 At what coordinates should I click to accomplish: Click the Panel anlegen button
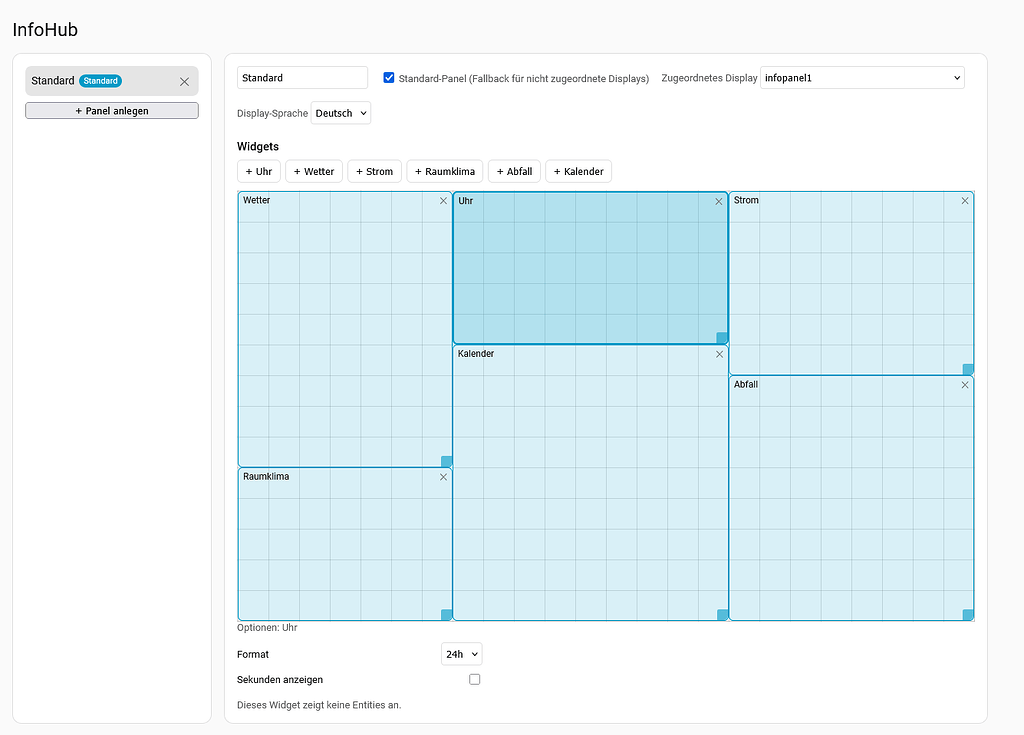pyautogui.click(x=112, y=111)
